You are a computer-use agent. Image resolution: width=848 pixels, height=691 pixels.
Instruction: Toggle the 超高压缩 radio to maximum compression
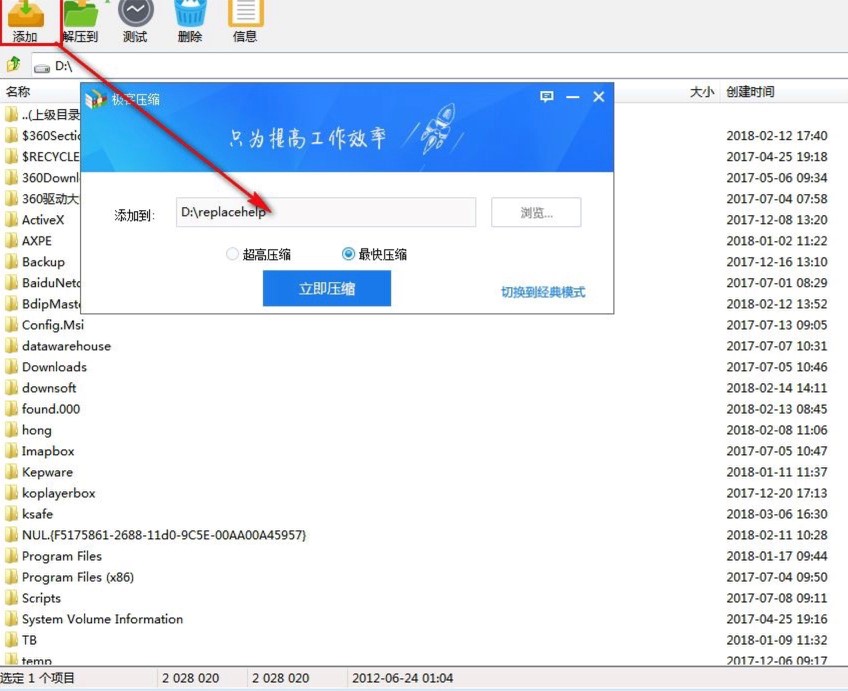pyautogui.click(x=231, y=254)
